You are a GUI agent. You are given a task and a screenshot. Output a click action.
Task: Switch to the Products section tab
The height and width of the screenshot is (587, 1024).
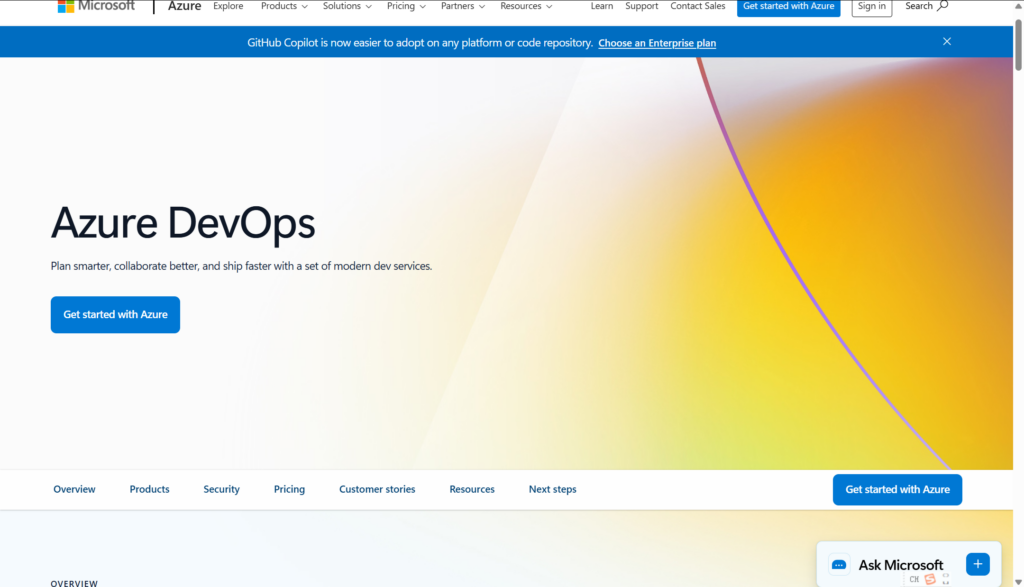149,489
